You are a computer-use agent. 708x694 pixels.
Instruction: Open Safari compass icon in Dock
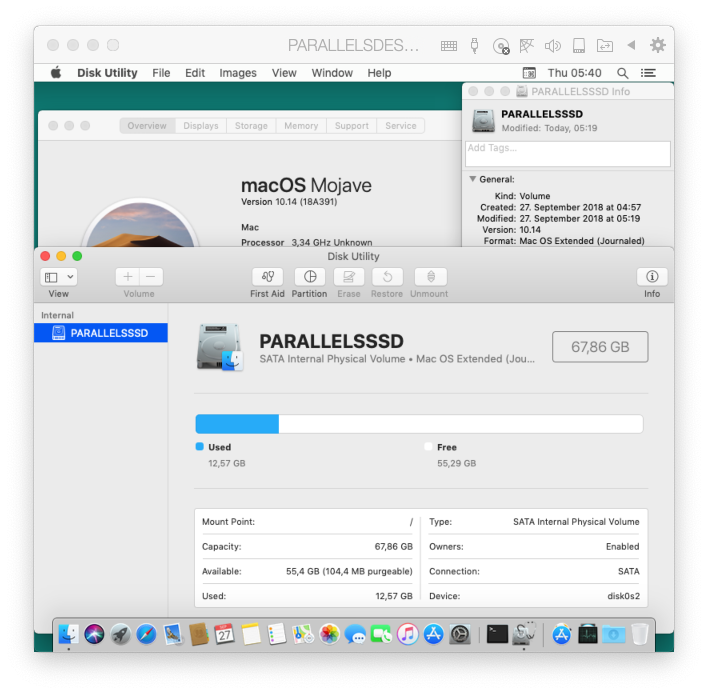147,634
